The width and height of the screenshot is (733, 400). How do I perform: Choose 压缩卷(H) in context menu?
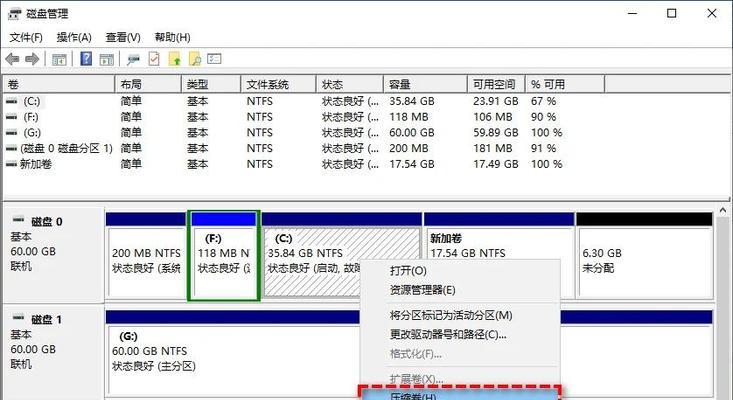coord(461,395)
